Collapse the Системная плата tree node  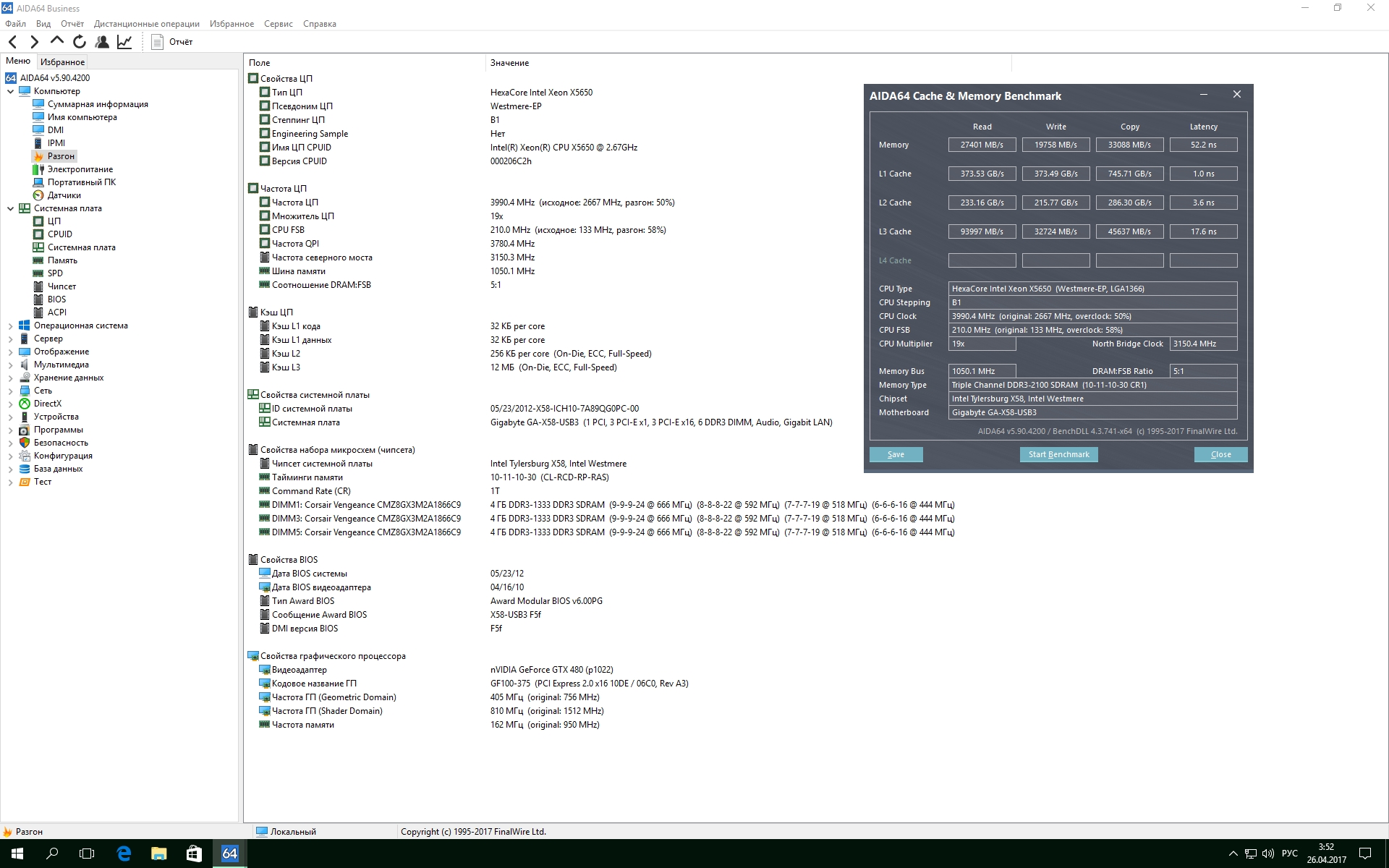tap(10, 208)
